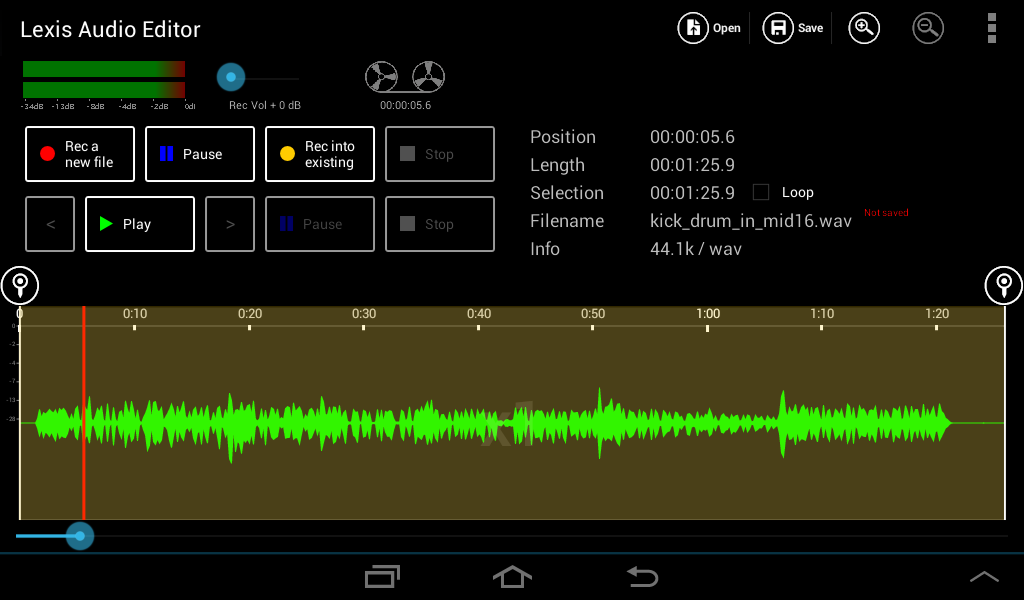This screenshot has width=1024, height=600.
Task: Click the recording level meter
Action: (104, 79)
